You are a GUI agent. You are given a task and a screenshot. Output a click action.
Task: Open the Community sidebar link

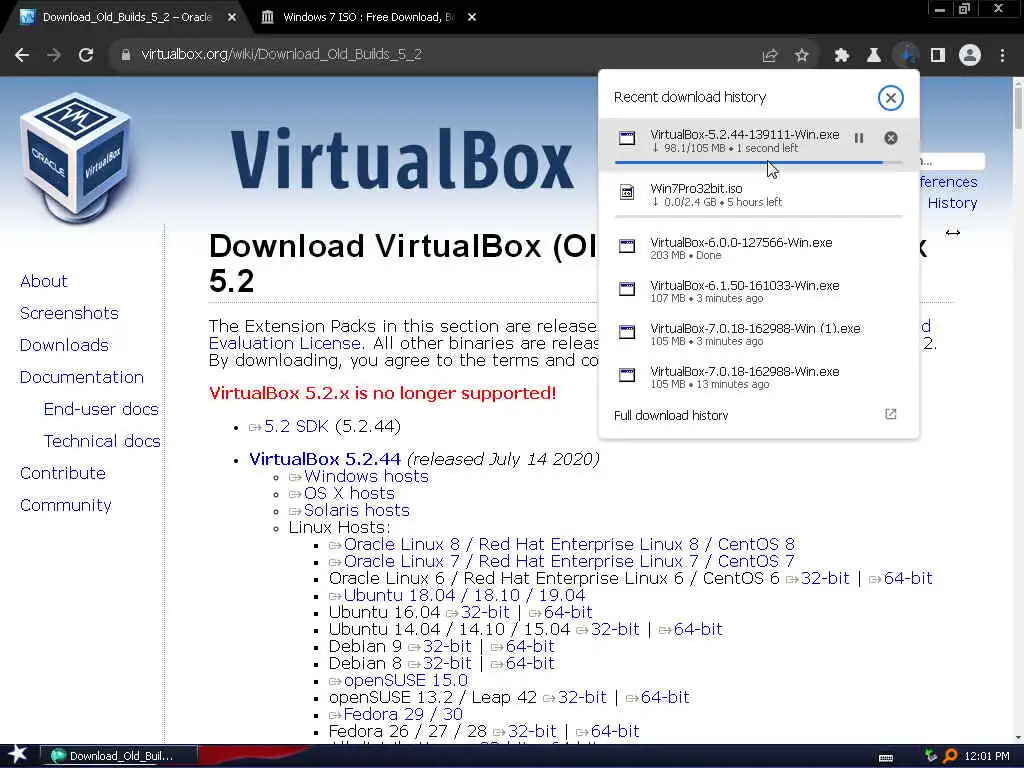click(65, 505)
